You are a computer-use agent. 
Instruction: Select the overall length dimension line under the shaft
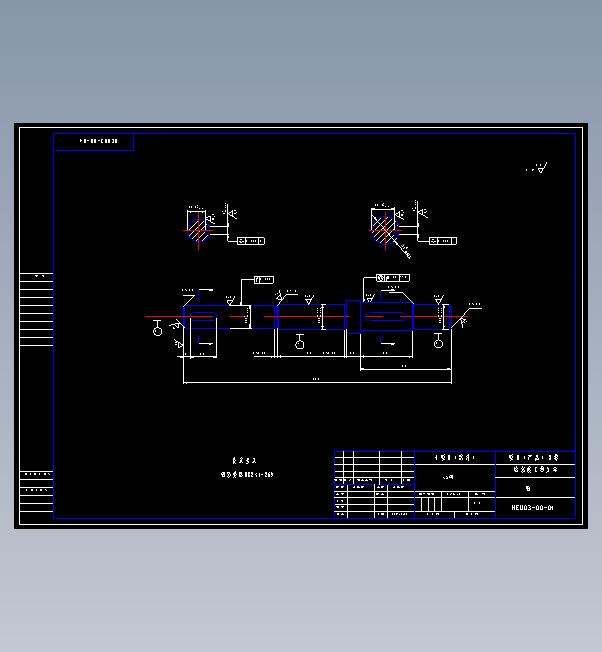point(317,382)
